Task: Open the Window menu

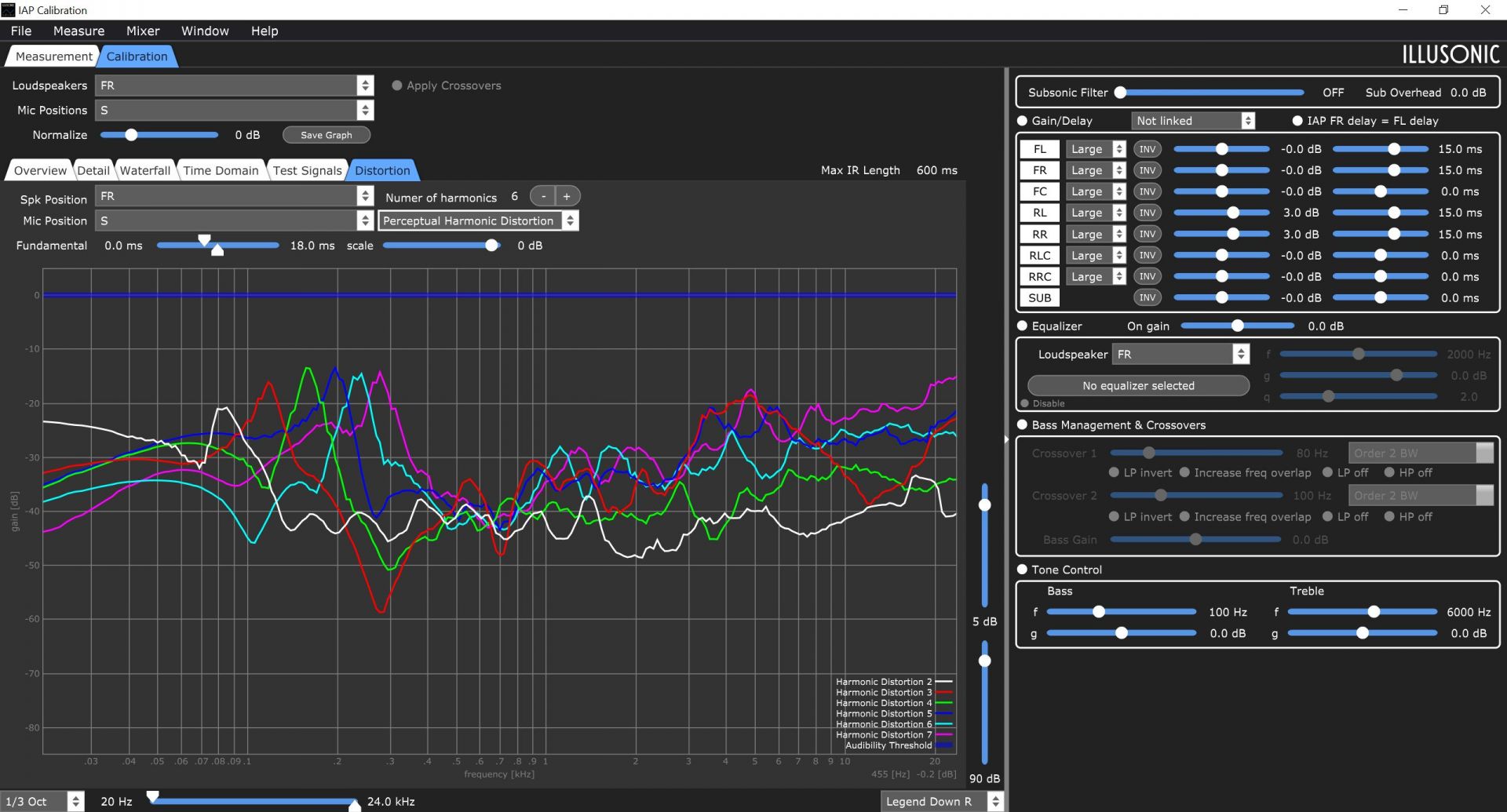Action: [205, 31]
